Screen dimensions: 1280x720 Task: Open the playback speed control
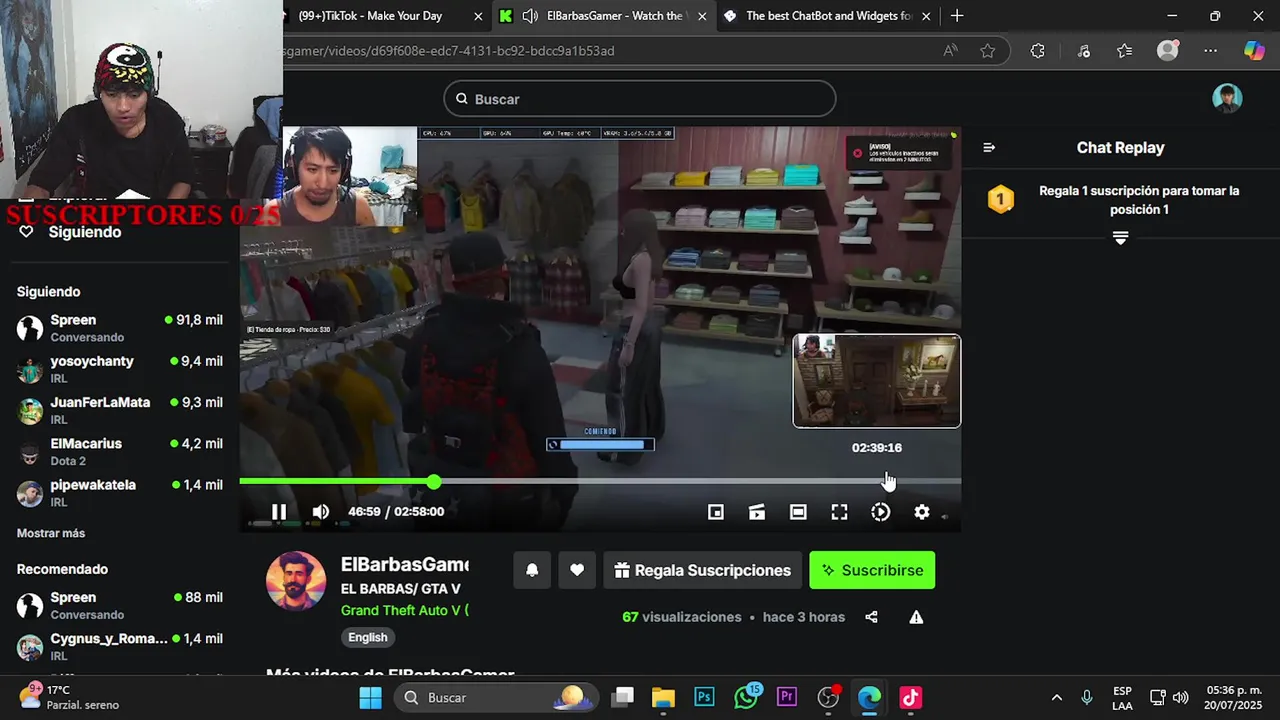[x=880, y=512]
